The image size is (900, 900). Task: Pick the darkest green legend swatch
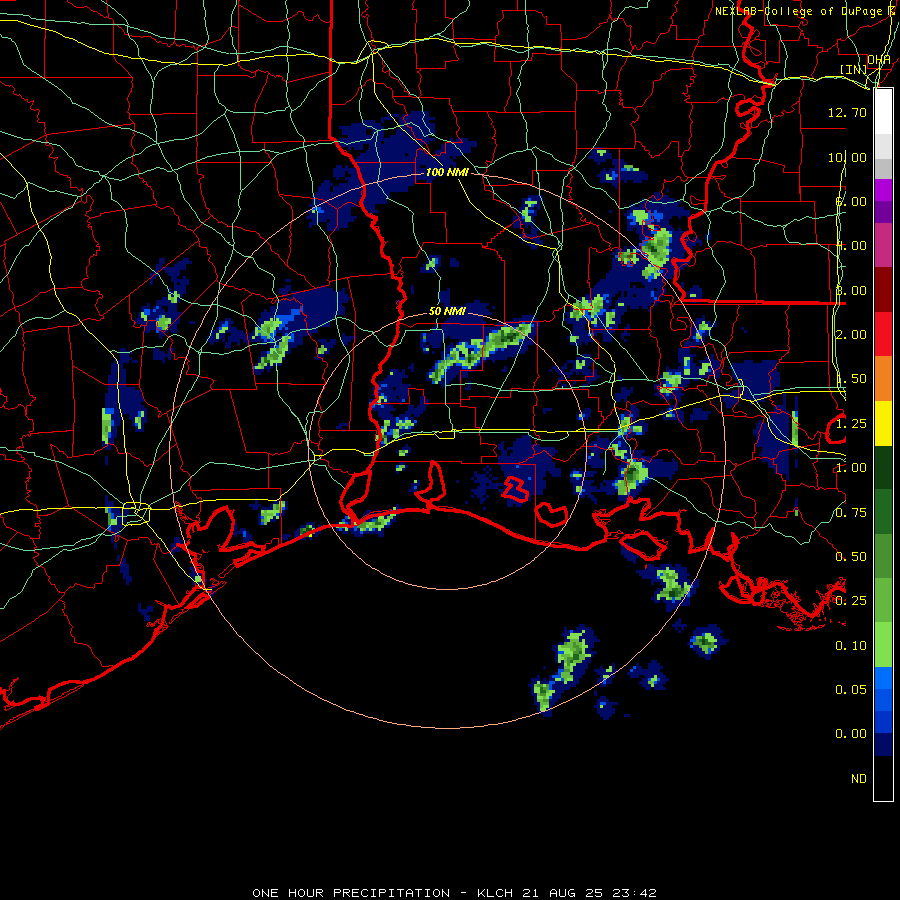[883, 467]
